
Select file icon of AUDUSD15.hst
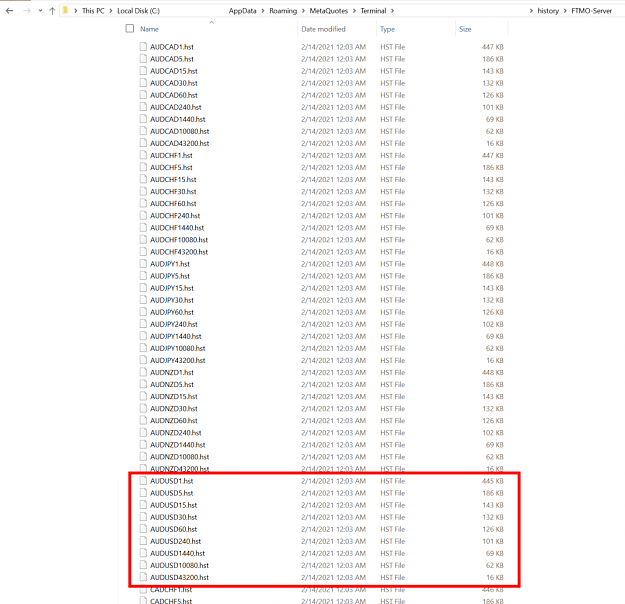coord(143,505)
